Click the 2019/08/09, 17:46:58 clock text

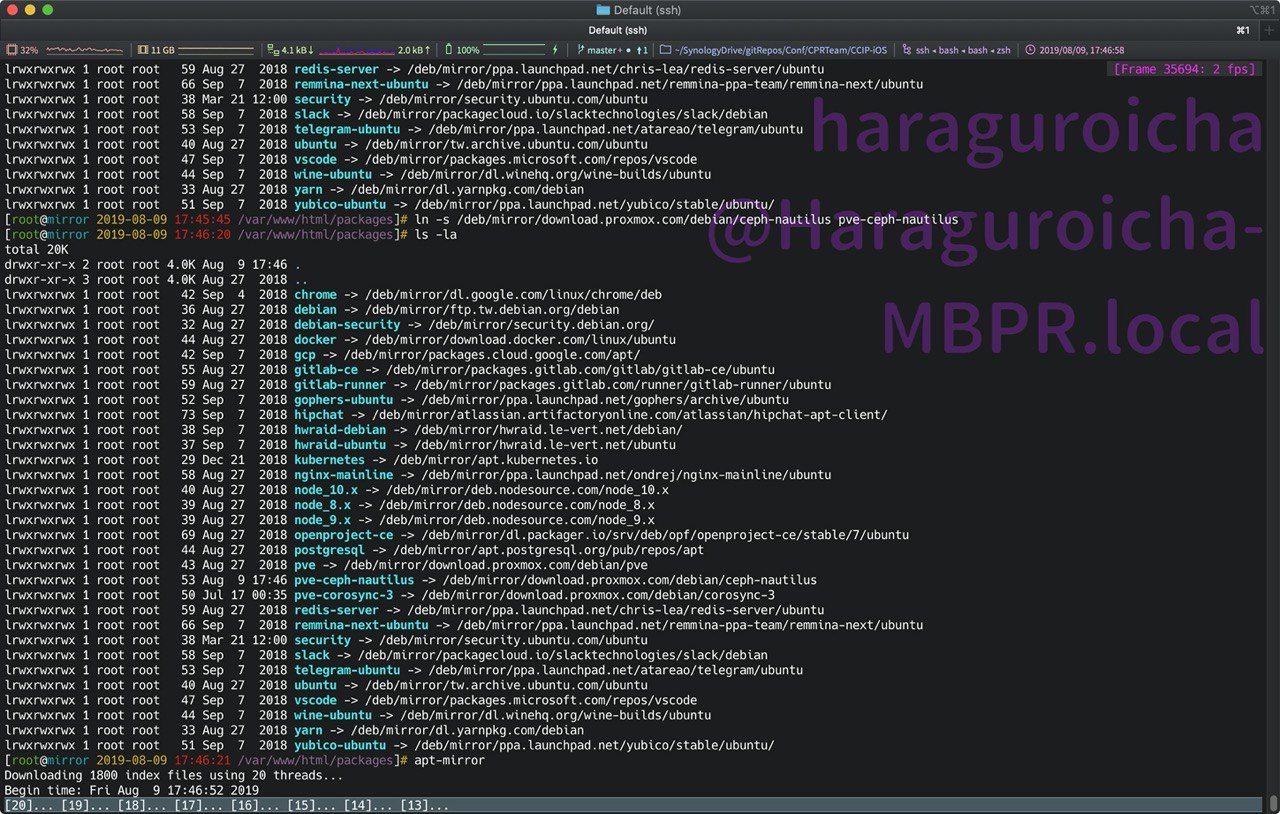[1082, 50]
